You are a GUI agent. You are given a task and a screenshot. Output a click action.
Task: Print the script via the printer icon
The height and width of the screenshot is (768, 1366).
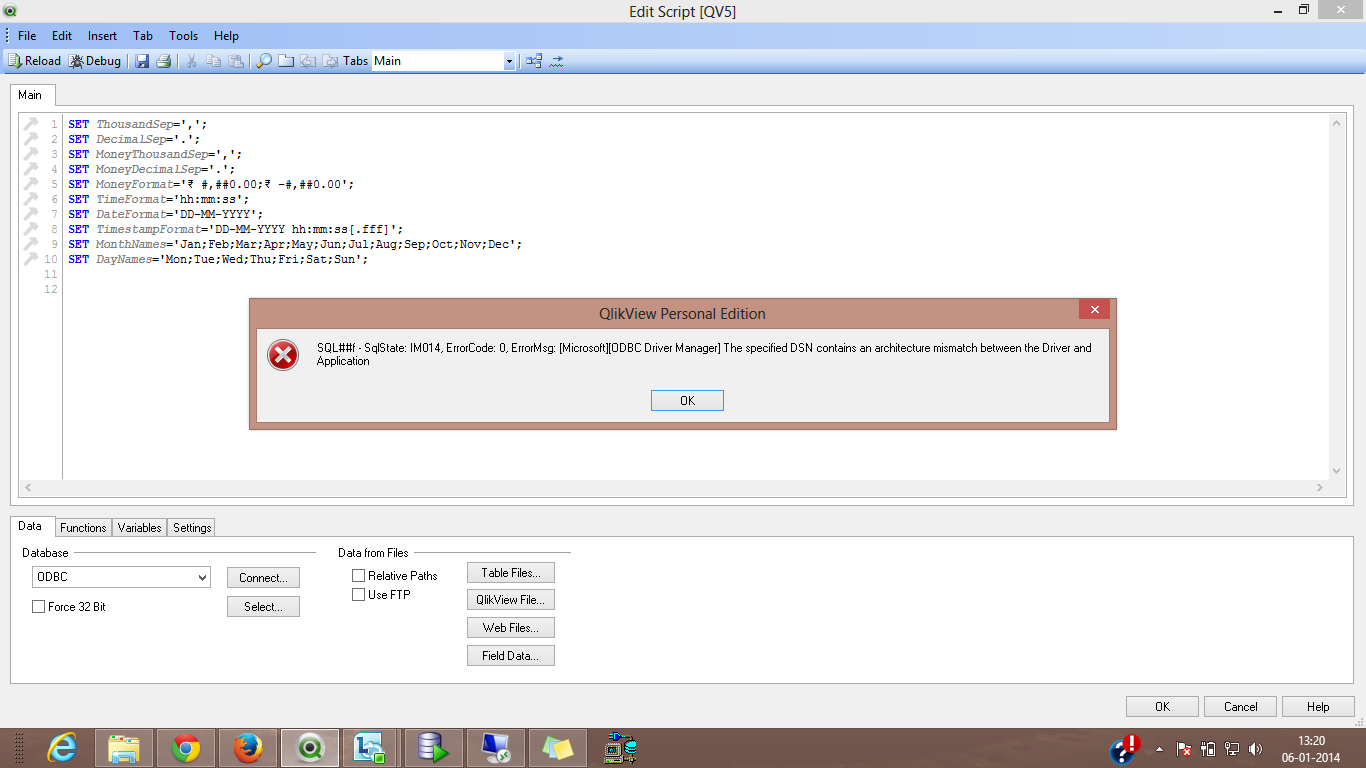pyautogui.click(x=164, y=61)
